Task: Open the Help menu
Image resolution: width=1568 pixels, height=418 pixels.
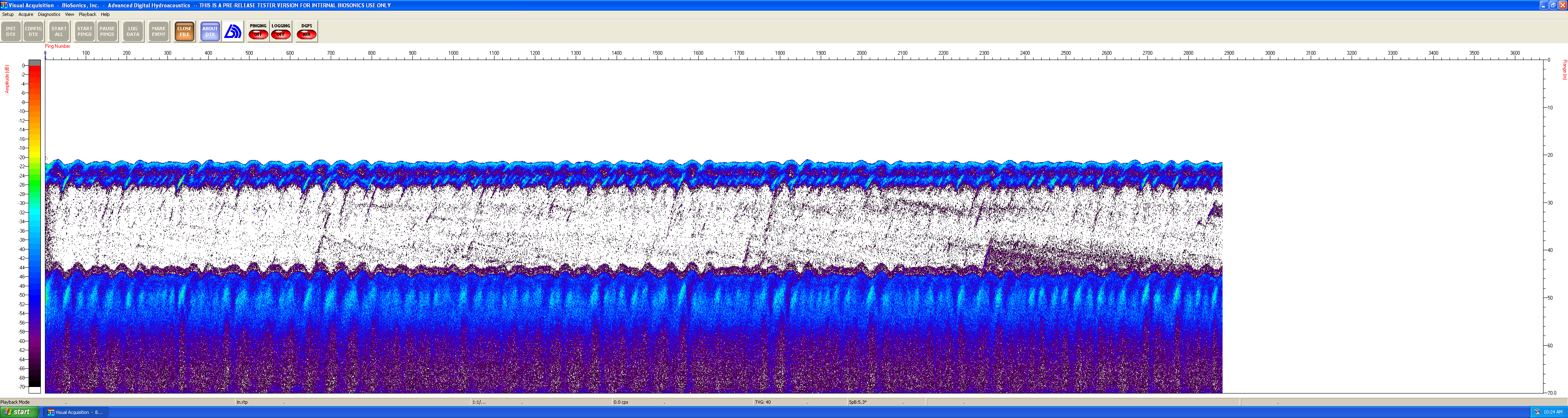Action: [105, 14]
